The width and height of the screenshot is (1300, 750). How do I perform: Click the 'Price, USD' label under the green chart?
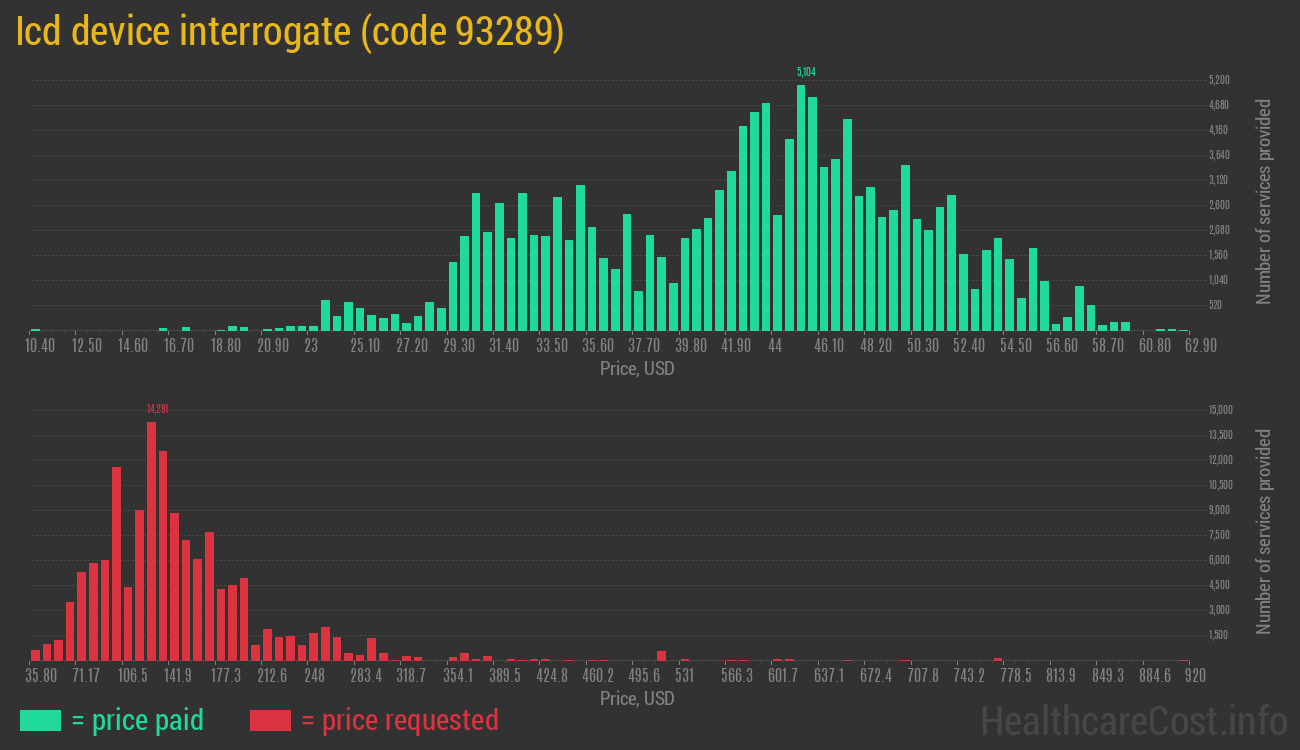pos(635,369)
